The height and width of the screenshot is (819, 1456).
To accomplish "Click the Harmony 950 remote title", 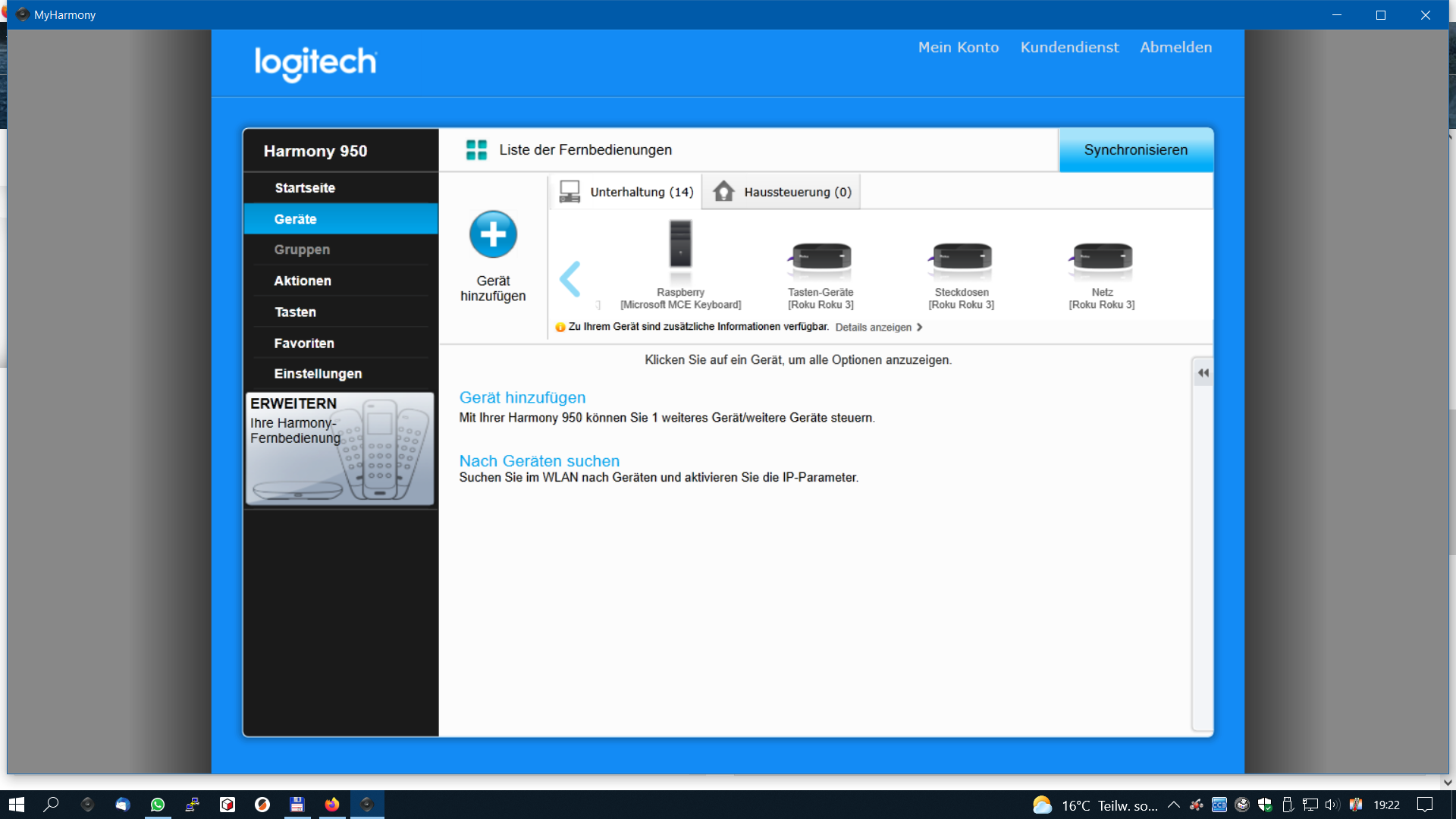I will pyautogui.click(x=315, y=151).
